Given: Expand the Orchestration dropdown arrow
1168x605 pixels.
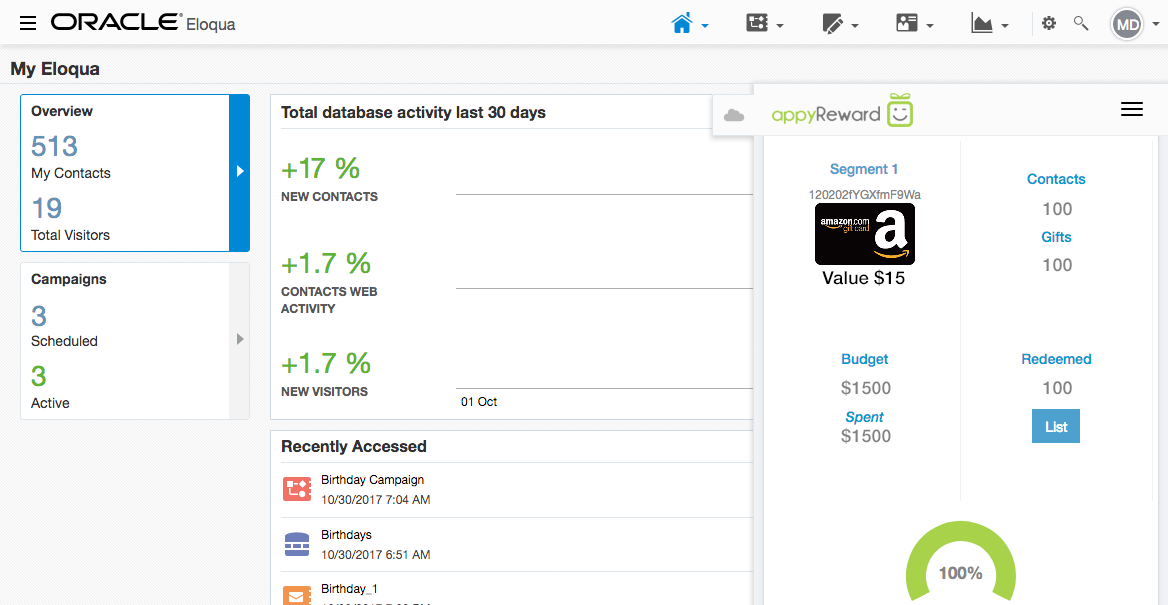Looking at the screenshot, I should pyautogui.click(x=780, y=26).
